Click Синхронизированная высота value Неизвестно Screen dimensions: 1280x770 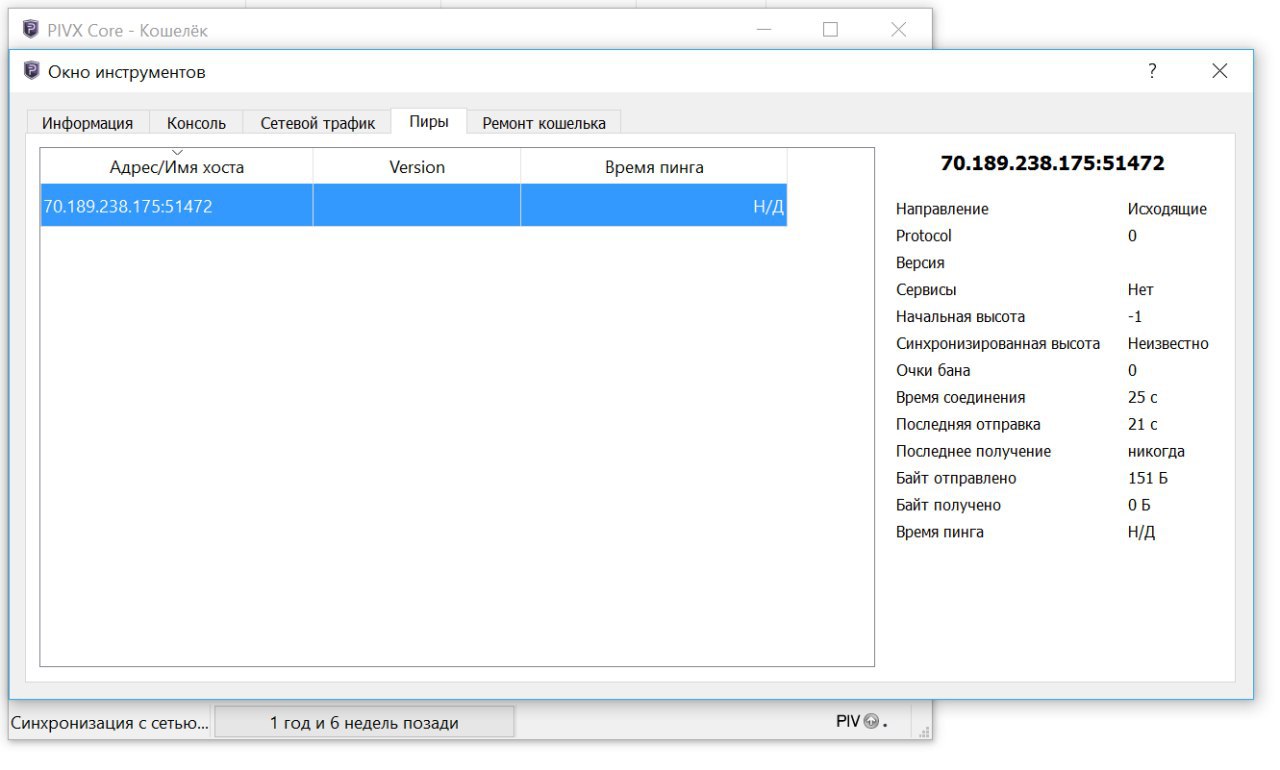[x=1168, y=344]
